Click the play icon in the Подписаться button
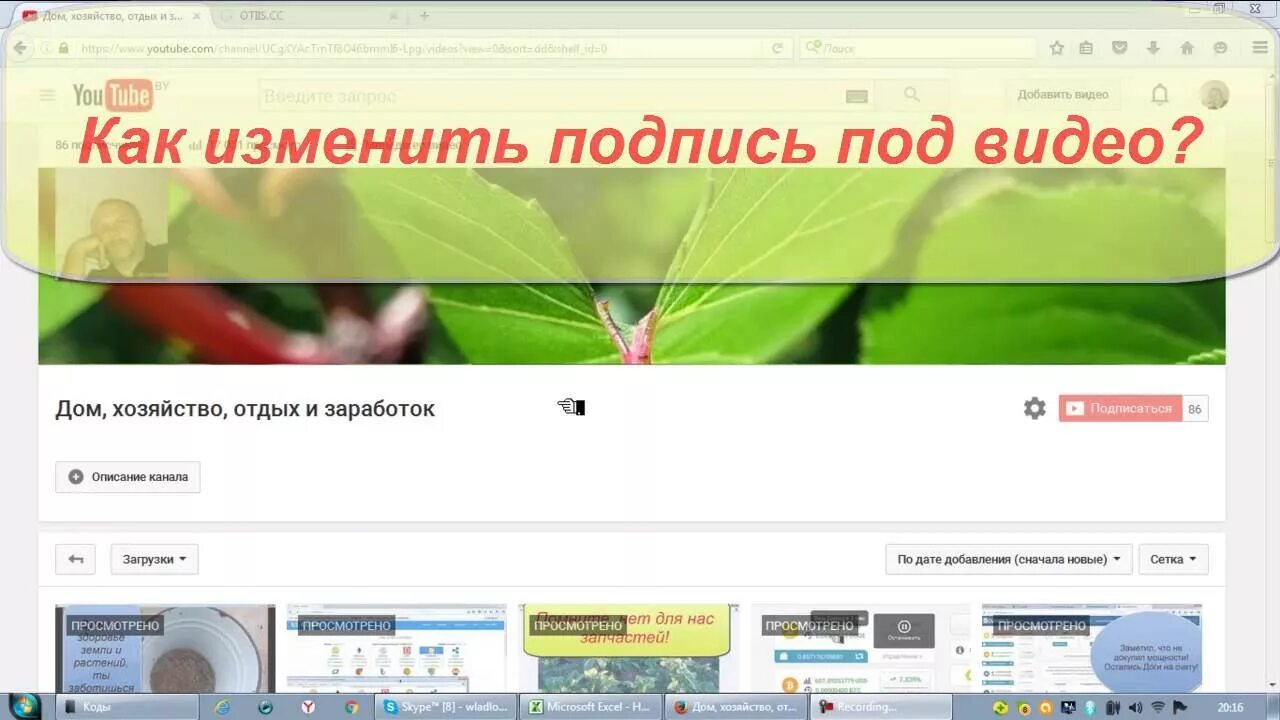This screenshot has width=1280, height=720. (1075, 408)
